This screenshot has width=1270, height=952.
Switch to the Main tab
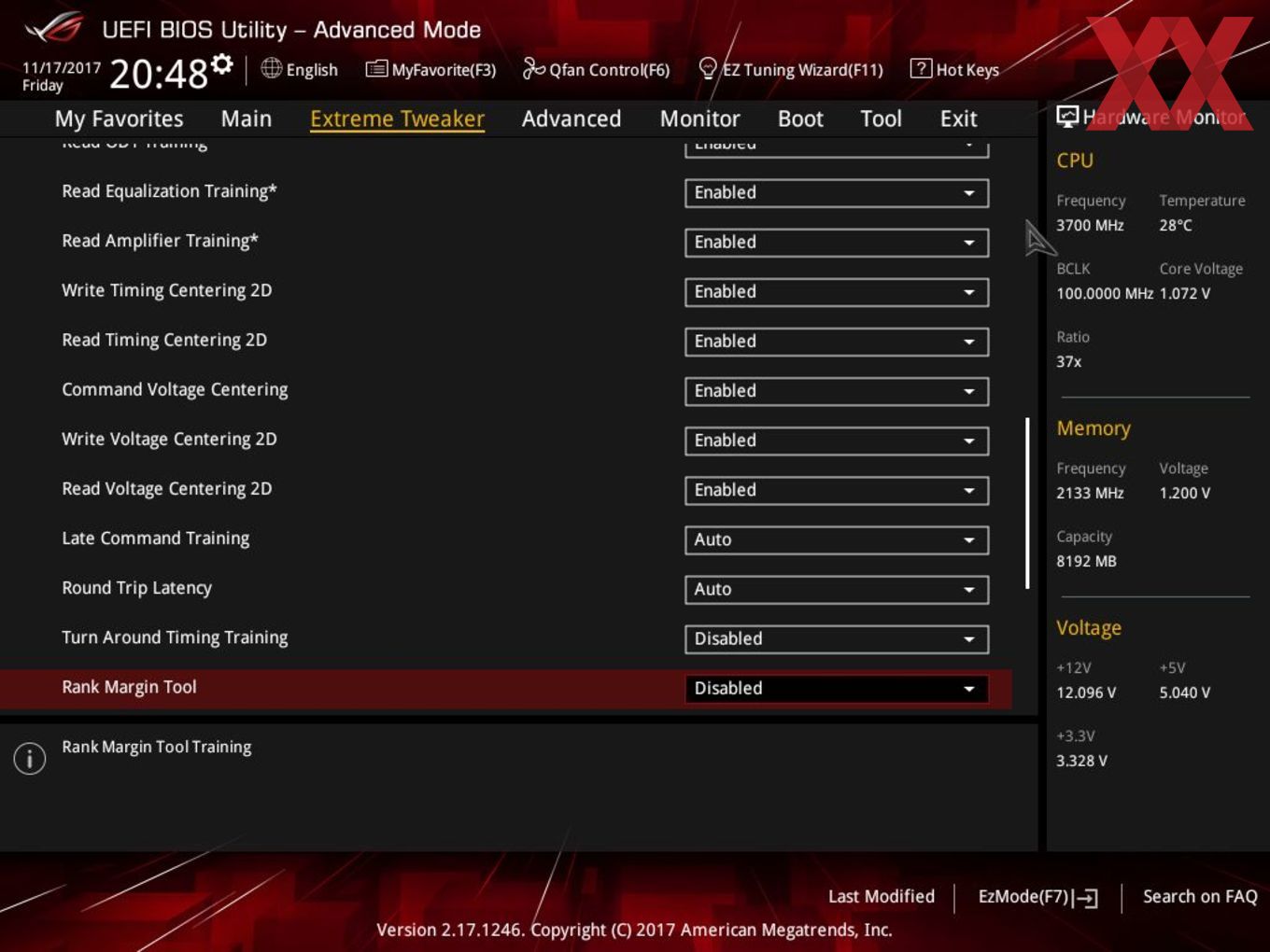[247, 119]
